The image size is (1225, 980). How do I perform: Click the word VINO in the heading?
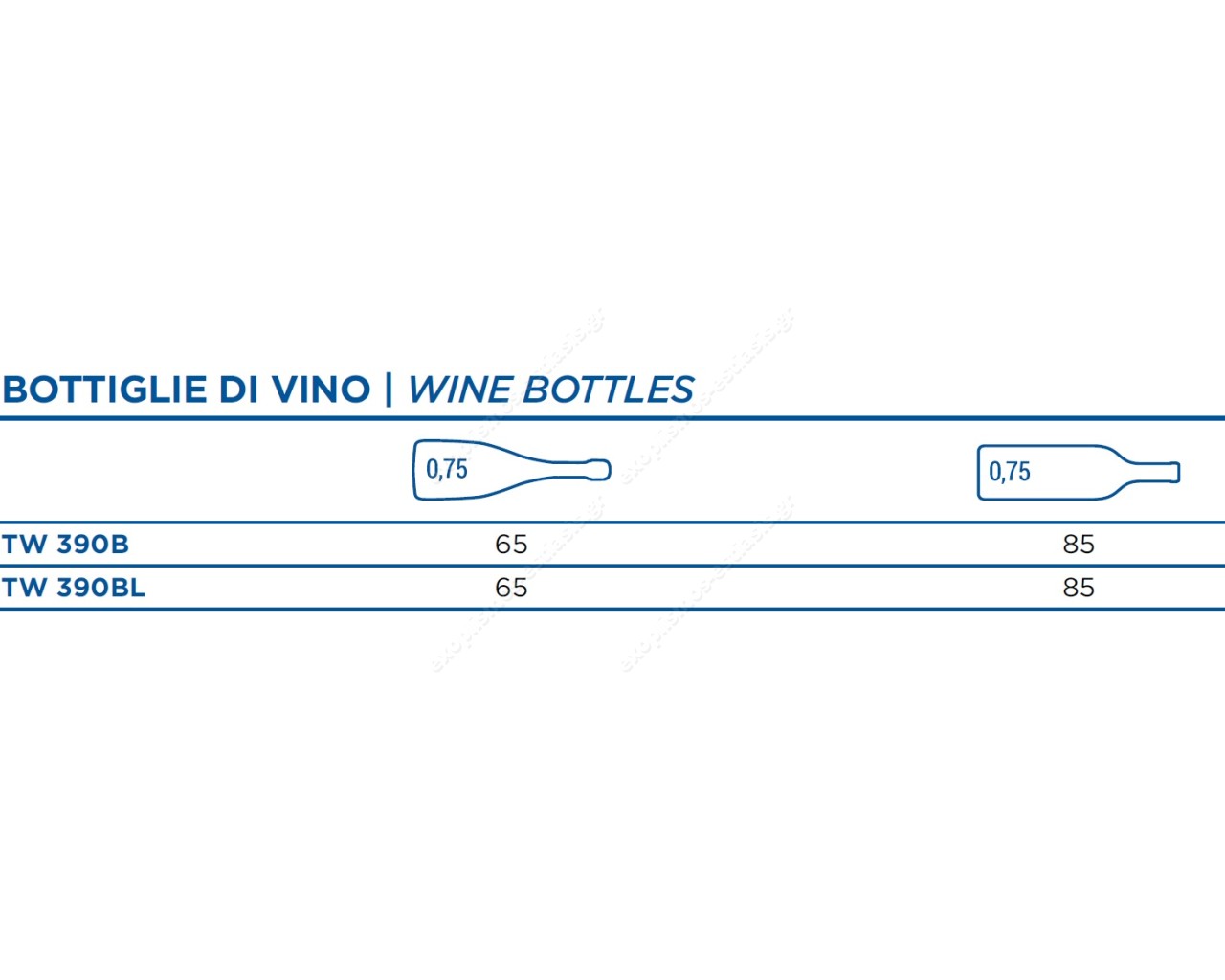point(322,390)
